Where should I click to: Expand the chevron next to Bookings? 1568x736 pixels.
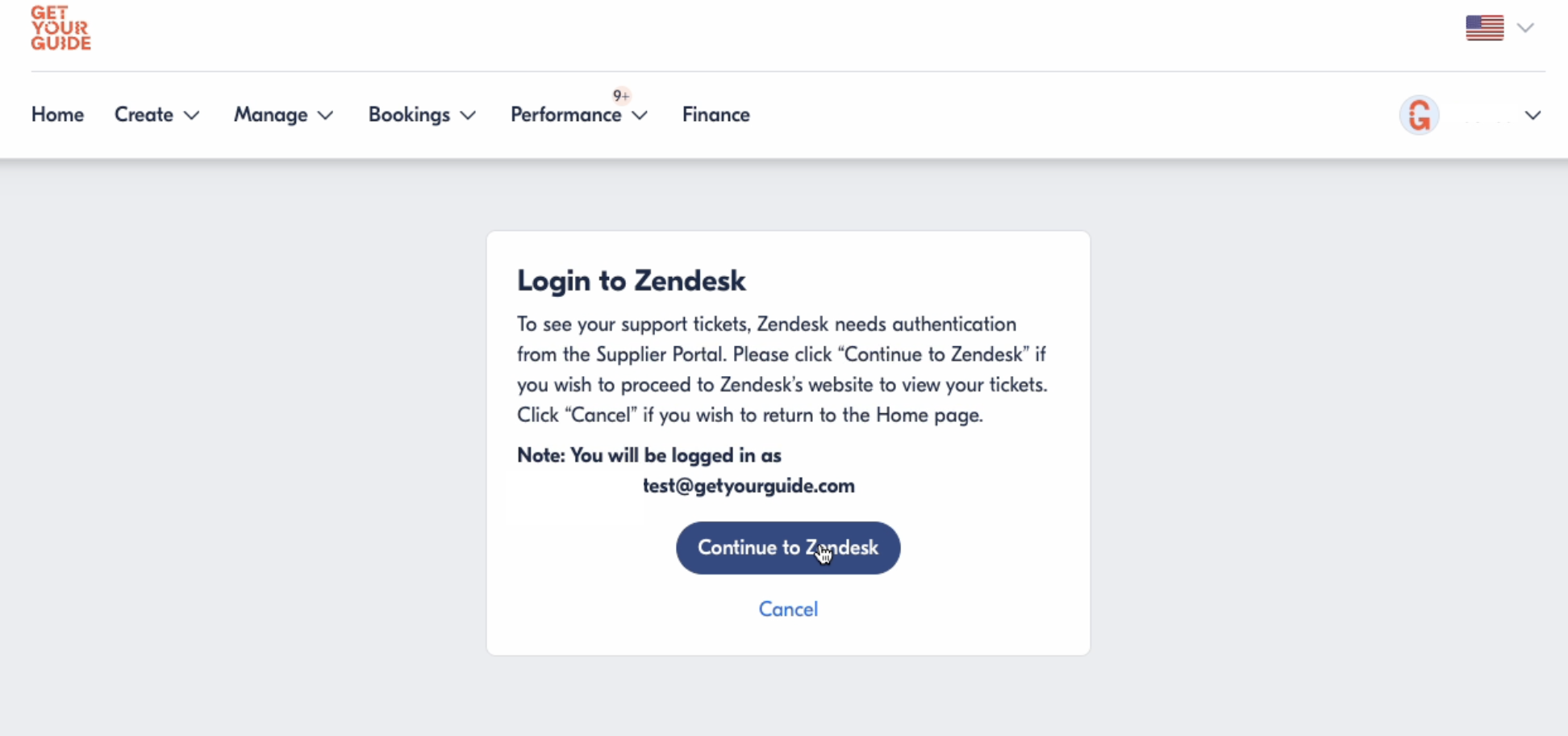468,115
